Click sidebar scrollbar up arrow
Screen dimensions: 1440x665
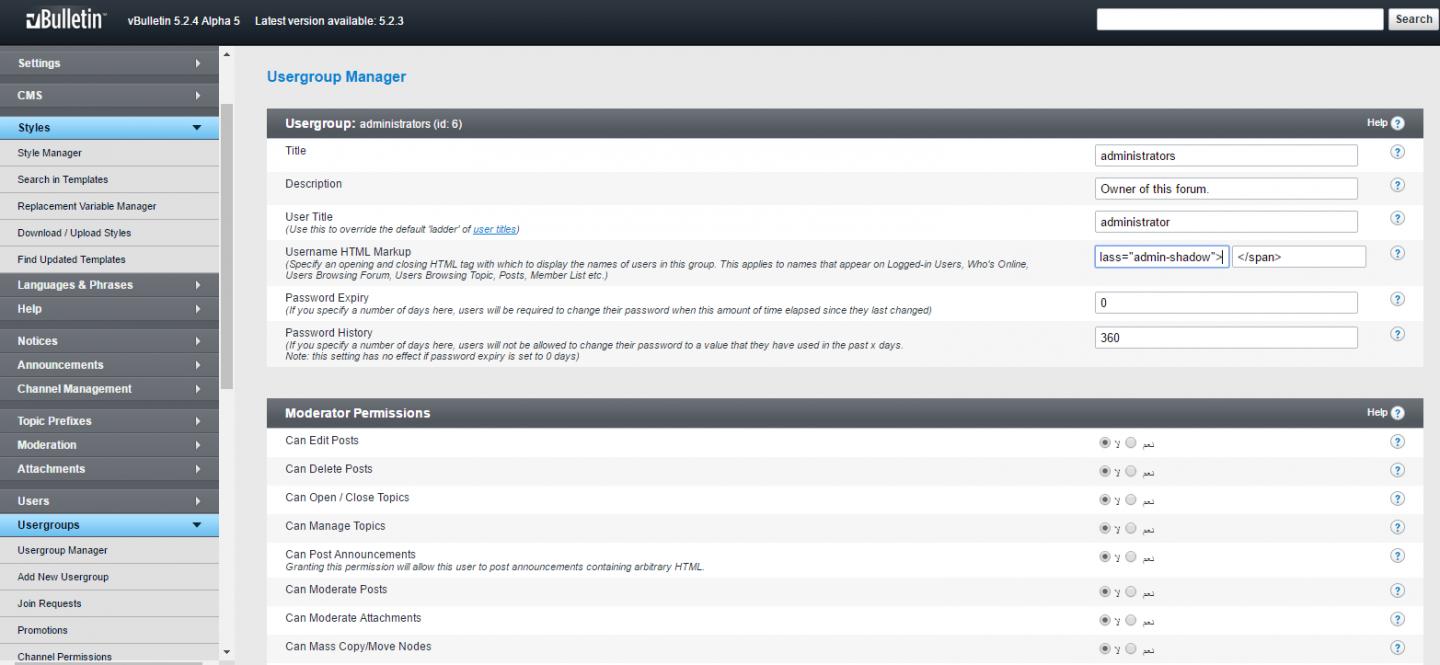tap(226, 54)
